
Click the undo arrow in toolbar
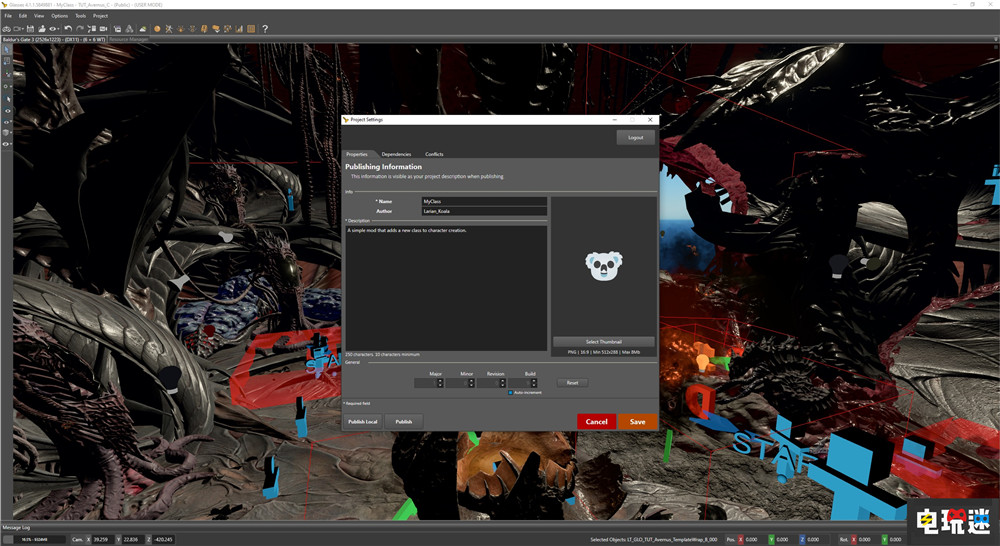[x=67, y=29]
